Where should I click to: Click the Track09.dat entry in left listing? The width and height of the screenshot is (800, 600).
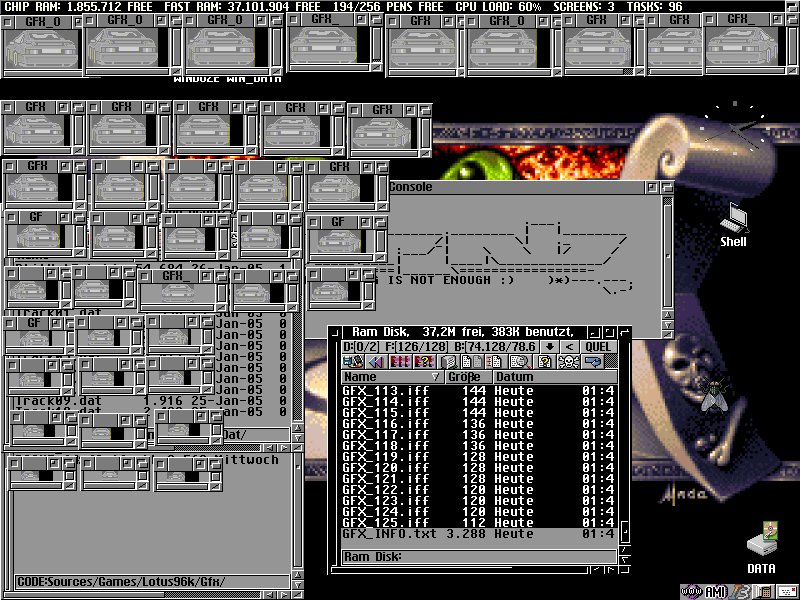[151, 401]
